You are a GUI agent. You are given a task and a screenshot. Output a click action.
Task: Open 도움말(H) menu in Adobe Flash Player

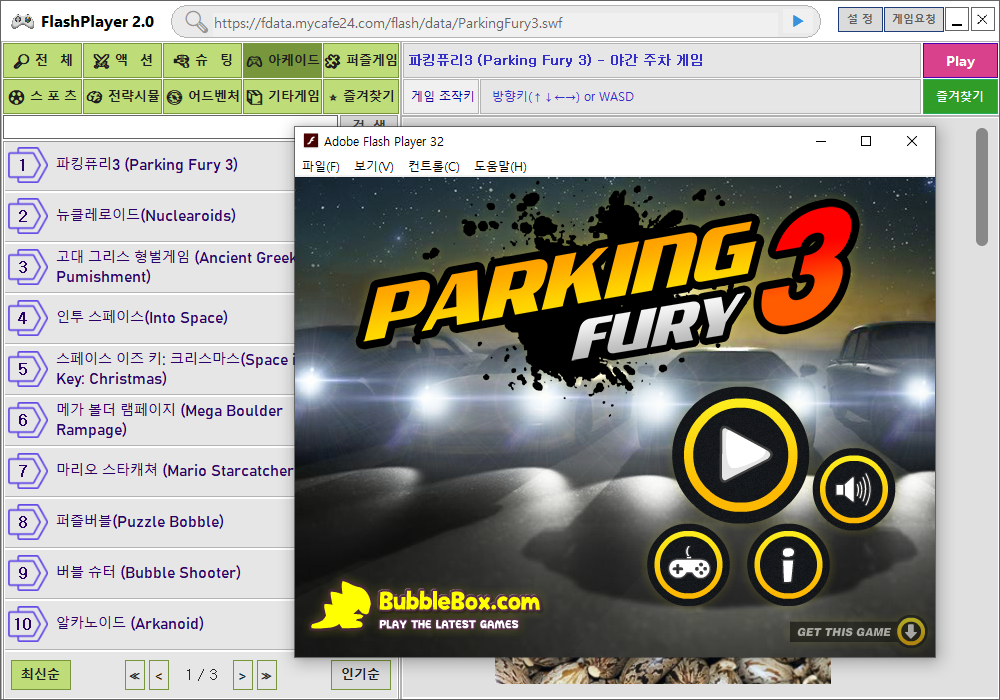501,166
